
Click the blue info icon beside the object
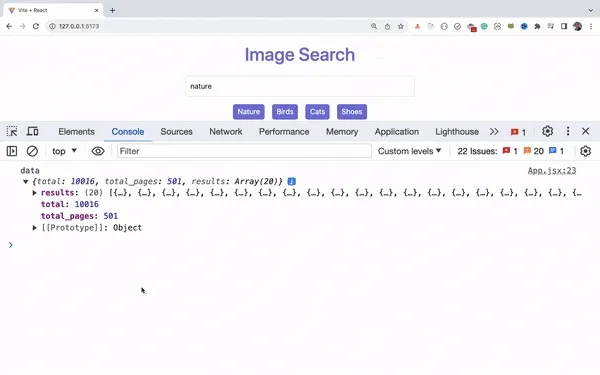point(292,181)
